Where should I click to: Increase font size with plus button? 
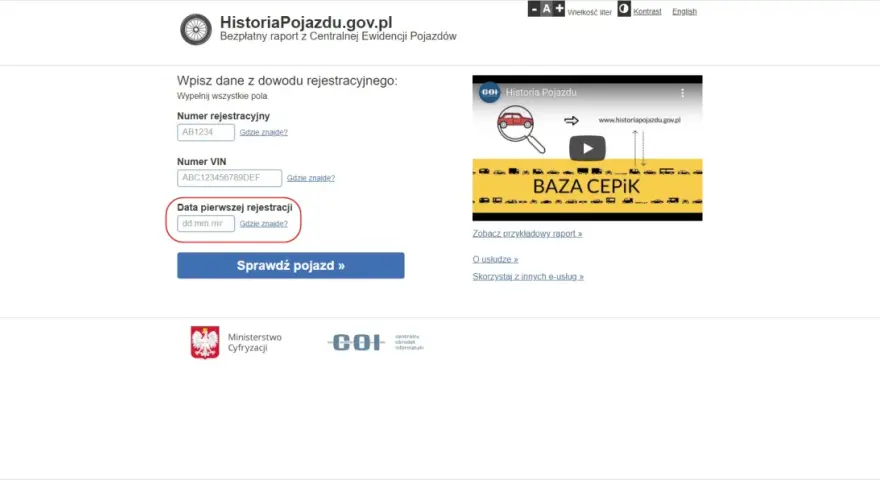click(559, 9)
